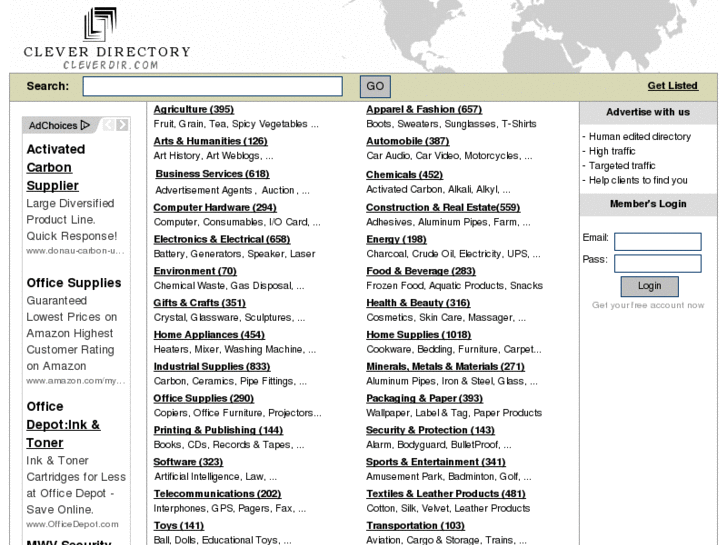This screenshot has height=545, width=727.
Task: Open Apparel & Fashion (657) category
Action: point(424,109)
